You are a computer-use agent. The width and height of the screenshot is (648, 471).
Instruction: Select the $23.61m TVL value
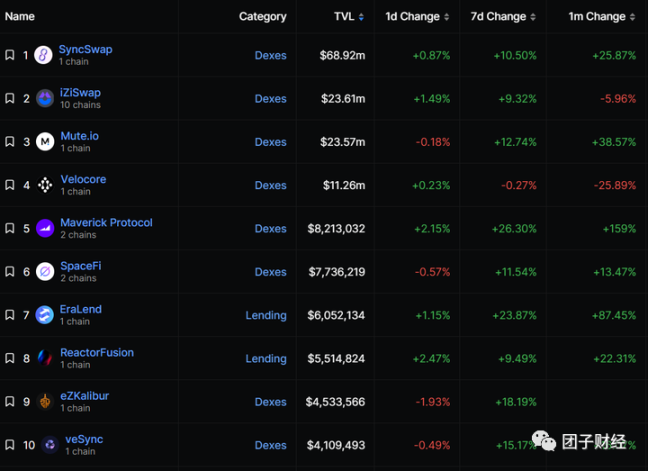point(343,99)
